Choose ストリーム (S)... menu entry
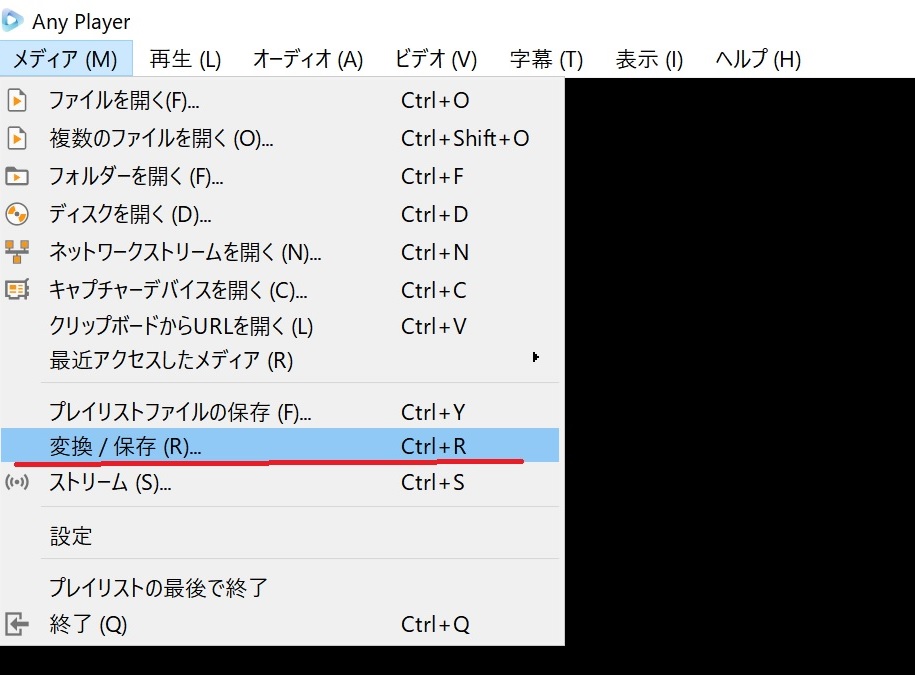The image size is (915, 675). 280,482
